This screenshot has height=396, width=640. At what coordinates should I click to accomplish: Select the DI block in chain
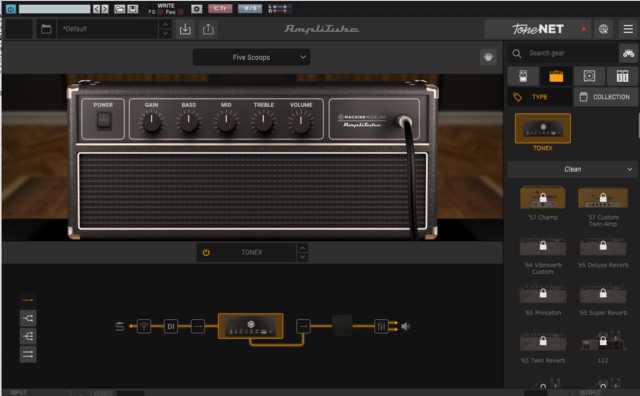pos(171,326)
